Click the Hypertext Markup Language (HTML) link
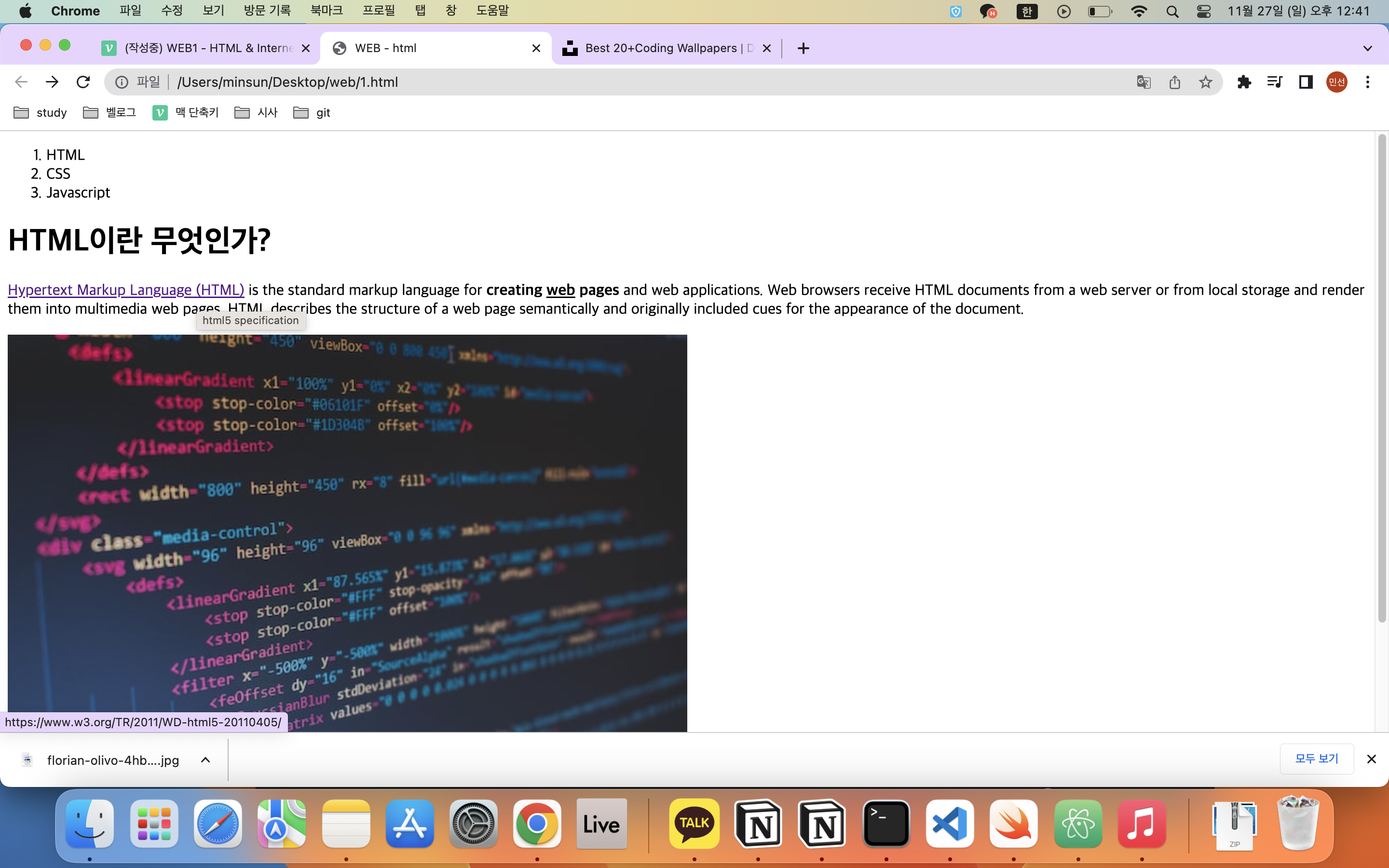Viewport: 1389px width, 868px height. point(126,290)
